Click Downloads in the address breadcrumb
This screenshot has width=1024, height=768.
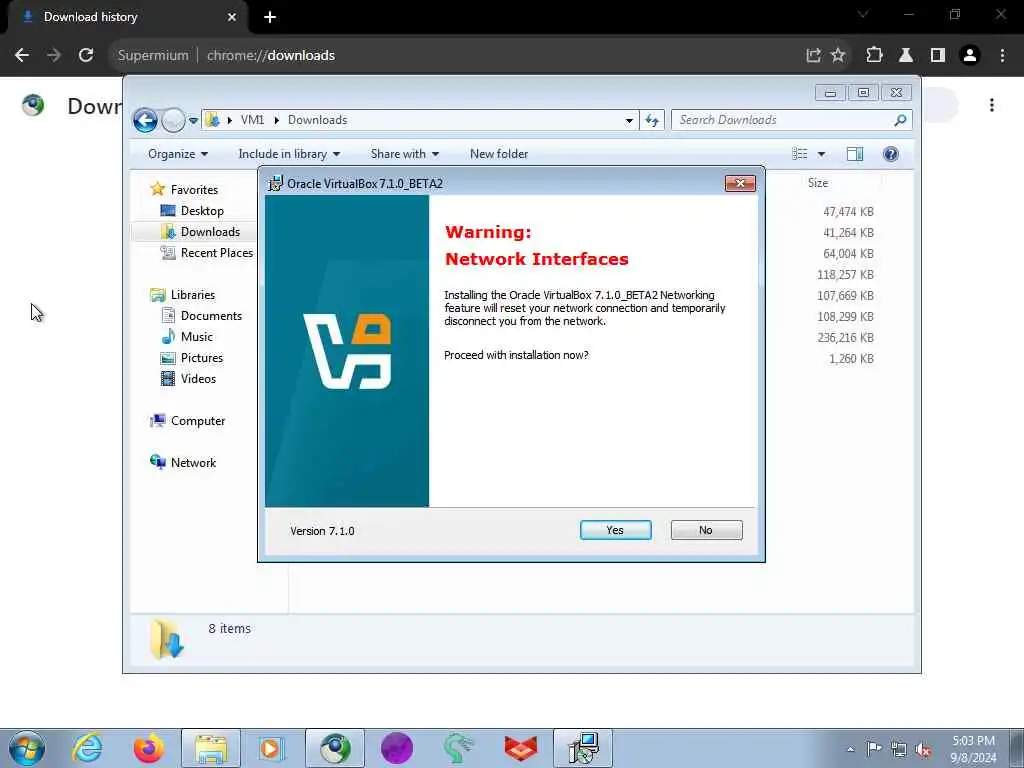317,120
